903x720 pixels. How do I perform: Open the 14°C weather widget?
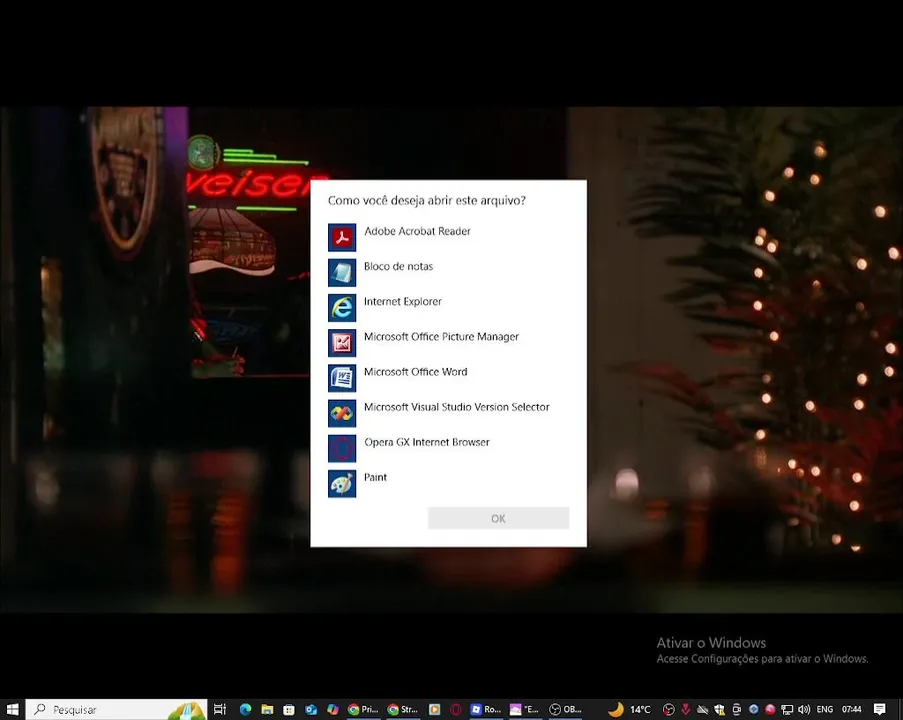point(629,709)
